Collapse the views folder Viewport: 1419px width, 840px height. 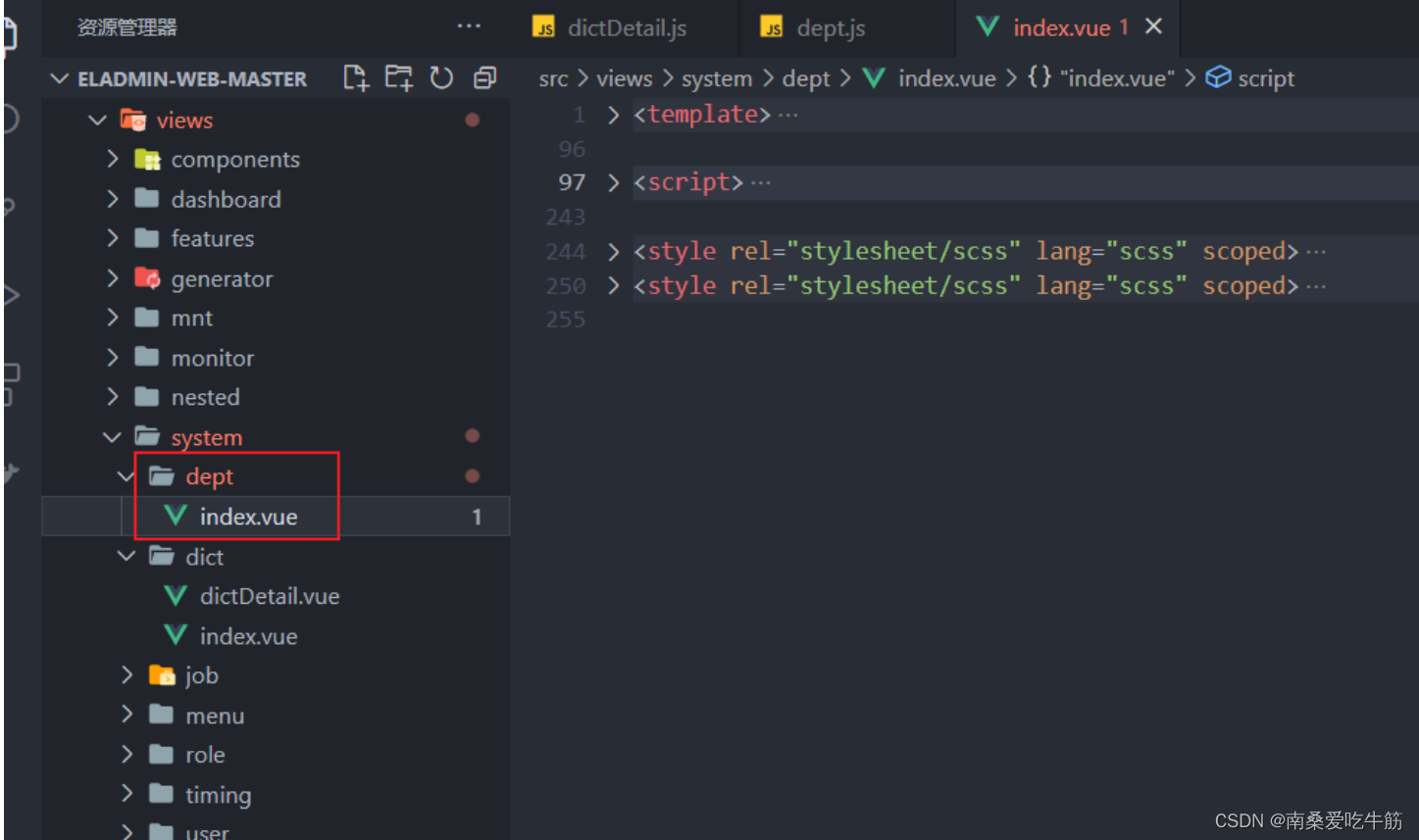tap(97, 121)
